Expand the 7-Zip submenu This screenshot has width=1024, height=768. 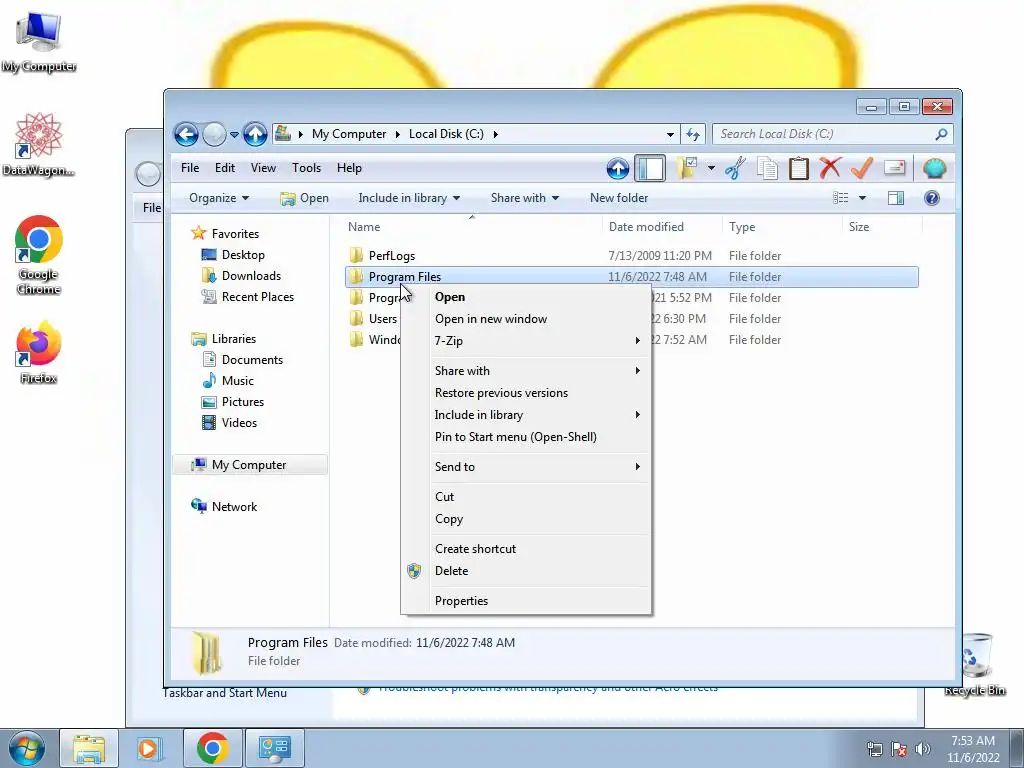(x=526, y=341)
